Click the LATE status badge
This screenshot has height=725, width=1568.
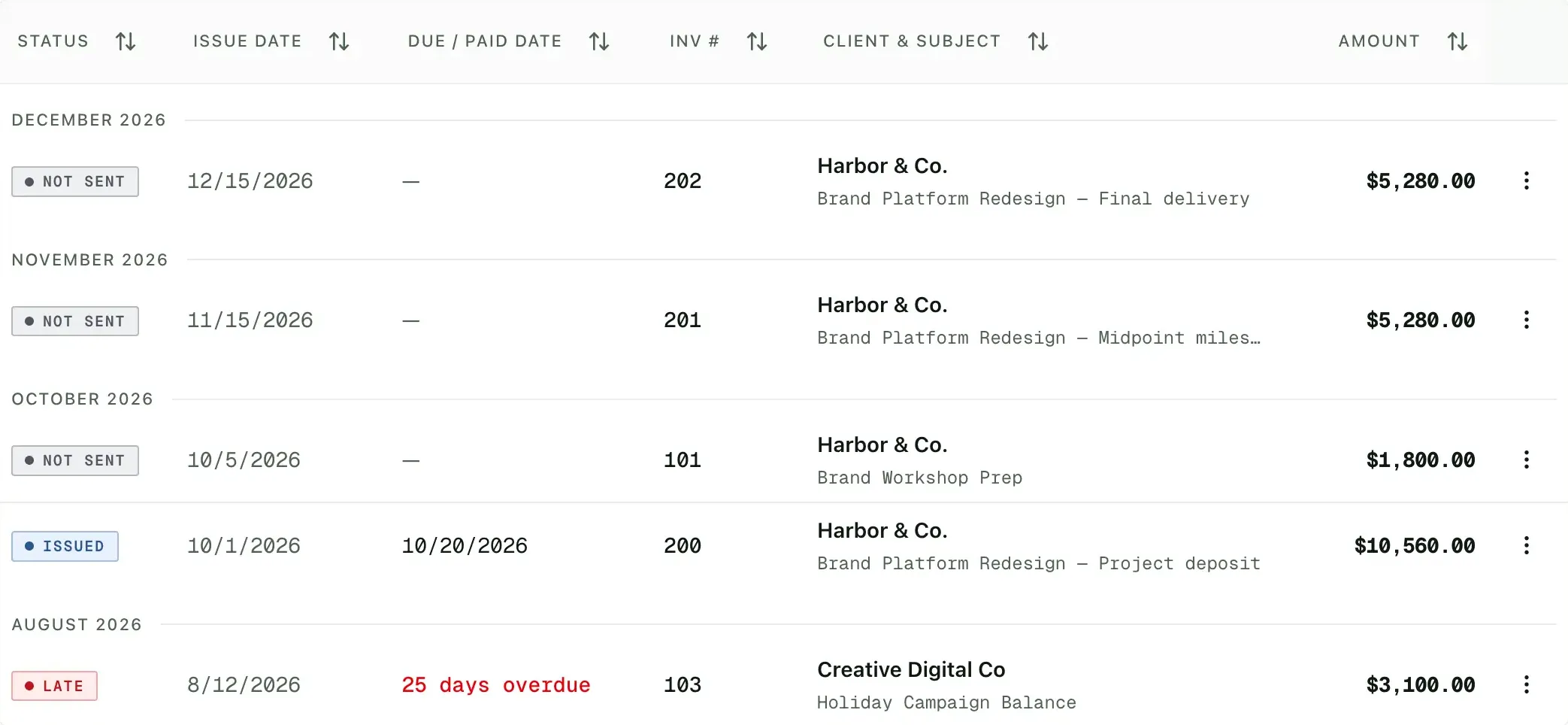click(x=54, y=686)
